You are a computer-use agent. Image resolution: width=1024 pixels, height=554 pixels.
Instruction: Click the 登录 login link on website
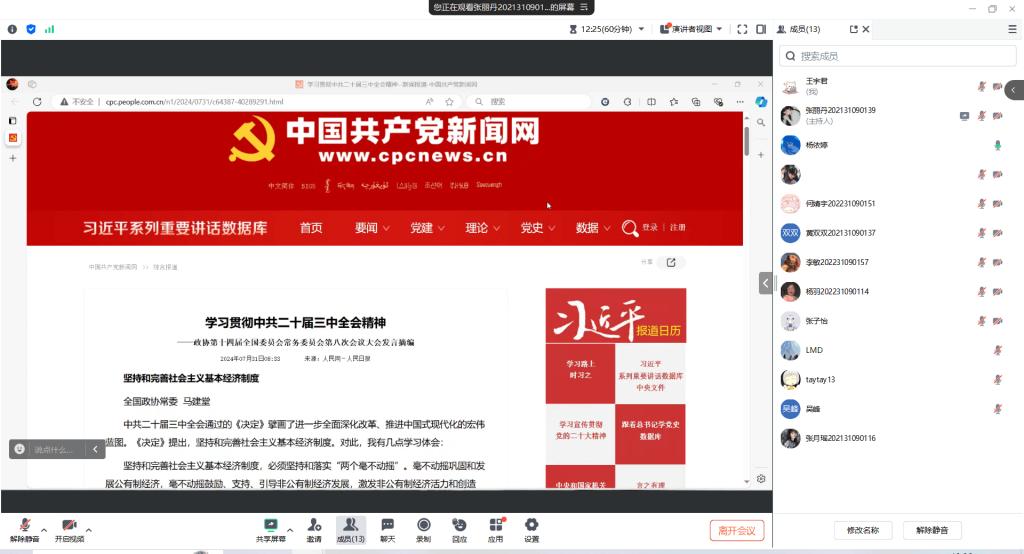tap(650, 227)
